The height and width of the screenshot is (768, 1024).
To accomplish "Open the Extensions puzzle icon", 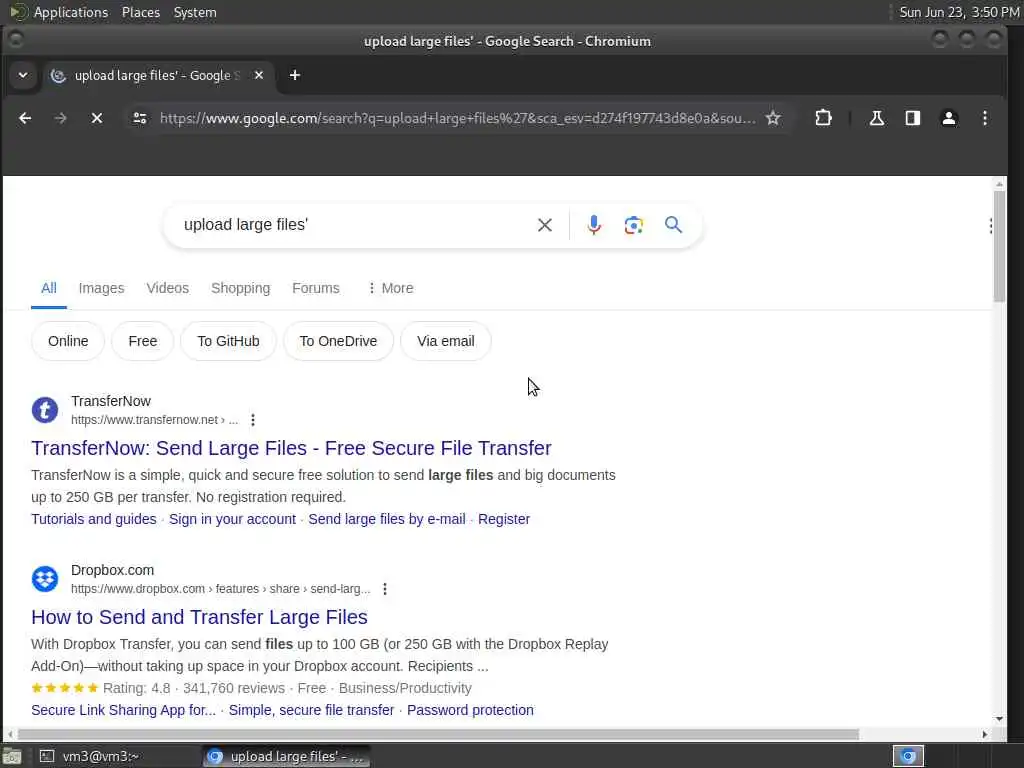I will (824, 118).
